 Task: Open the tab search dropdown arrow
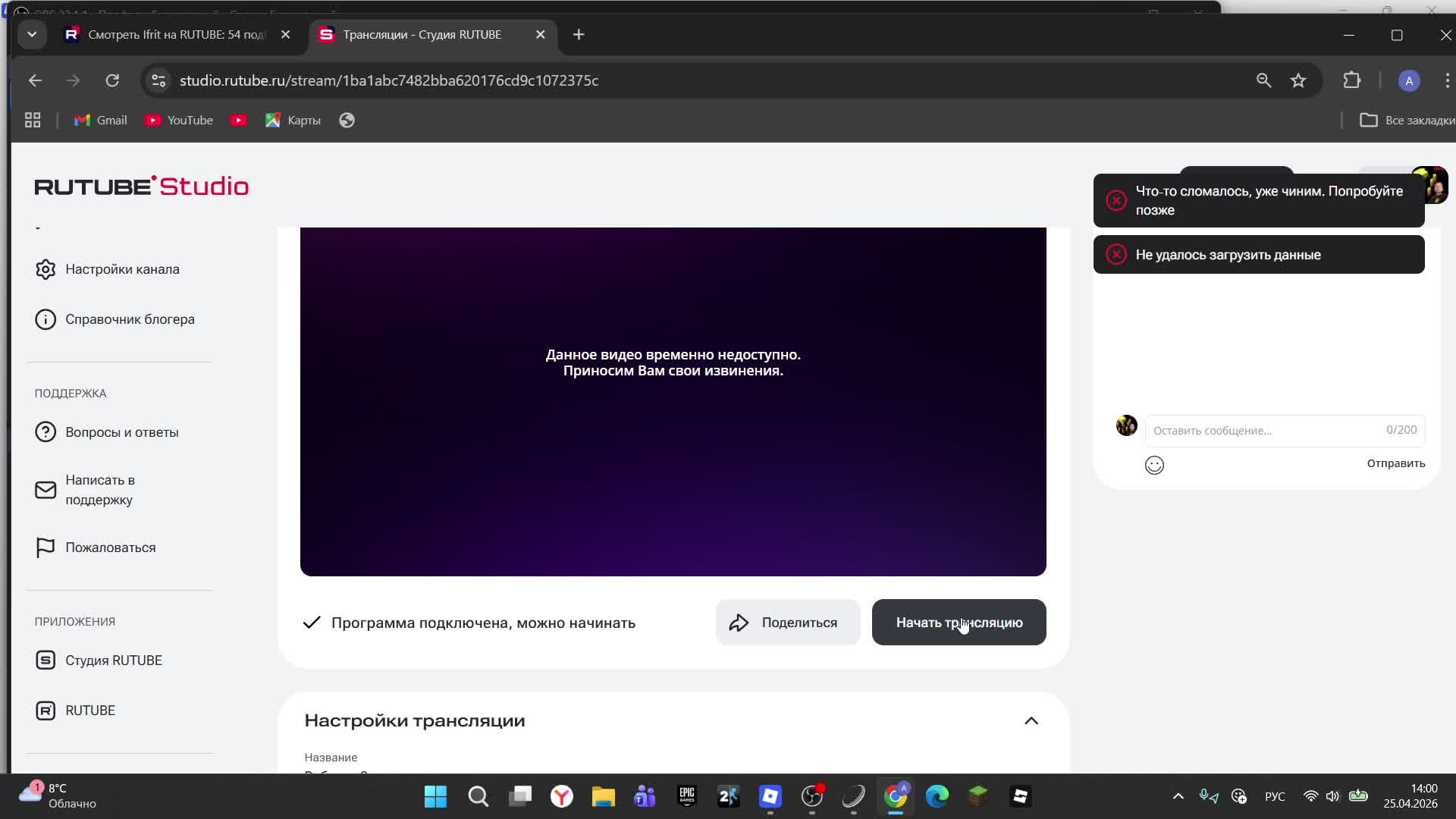click(32, 34)
